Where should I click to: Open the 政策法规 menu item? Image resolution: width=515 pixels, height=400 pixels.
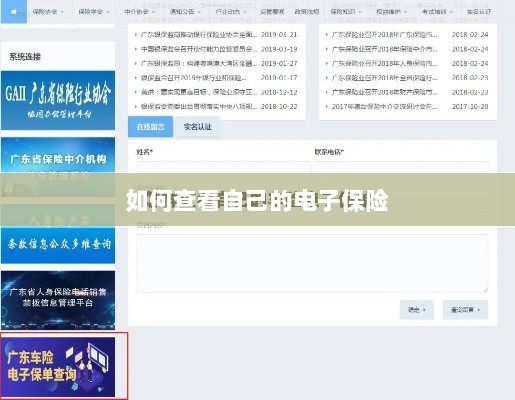point(307,12)
